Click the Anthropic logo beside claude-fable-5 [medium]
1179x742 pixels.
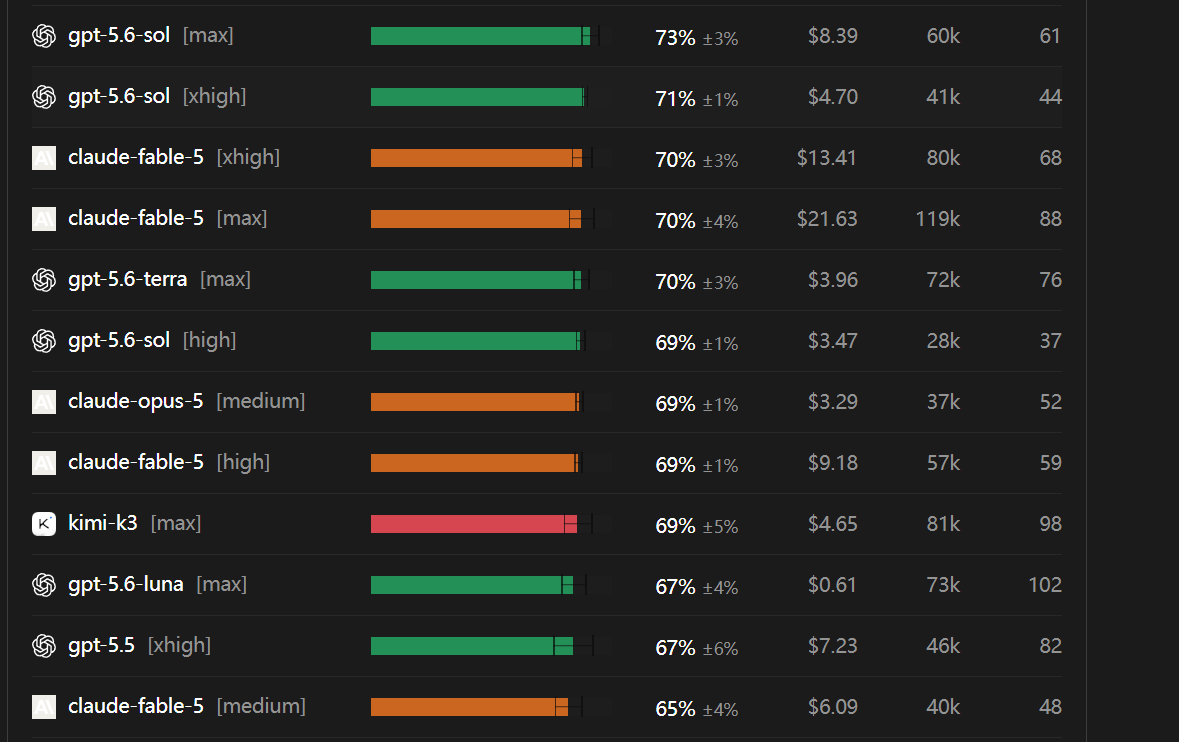pos(44,707)
